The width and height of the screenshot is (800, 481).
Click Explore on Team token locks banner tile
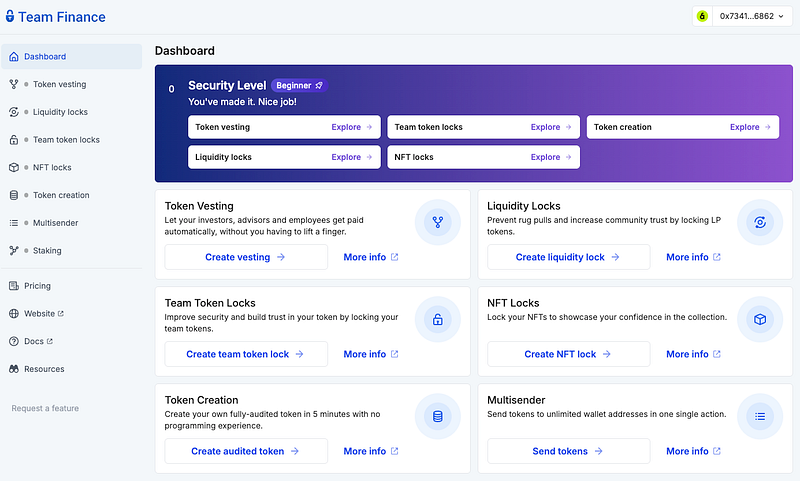[551, 127]
